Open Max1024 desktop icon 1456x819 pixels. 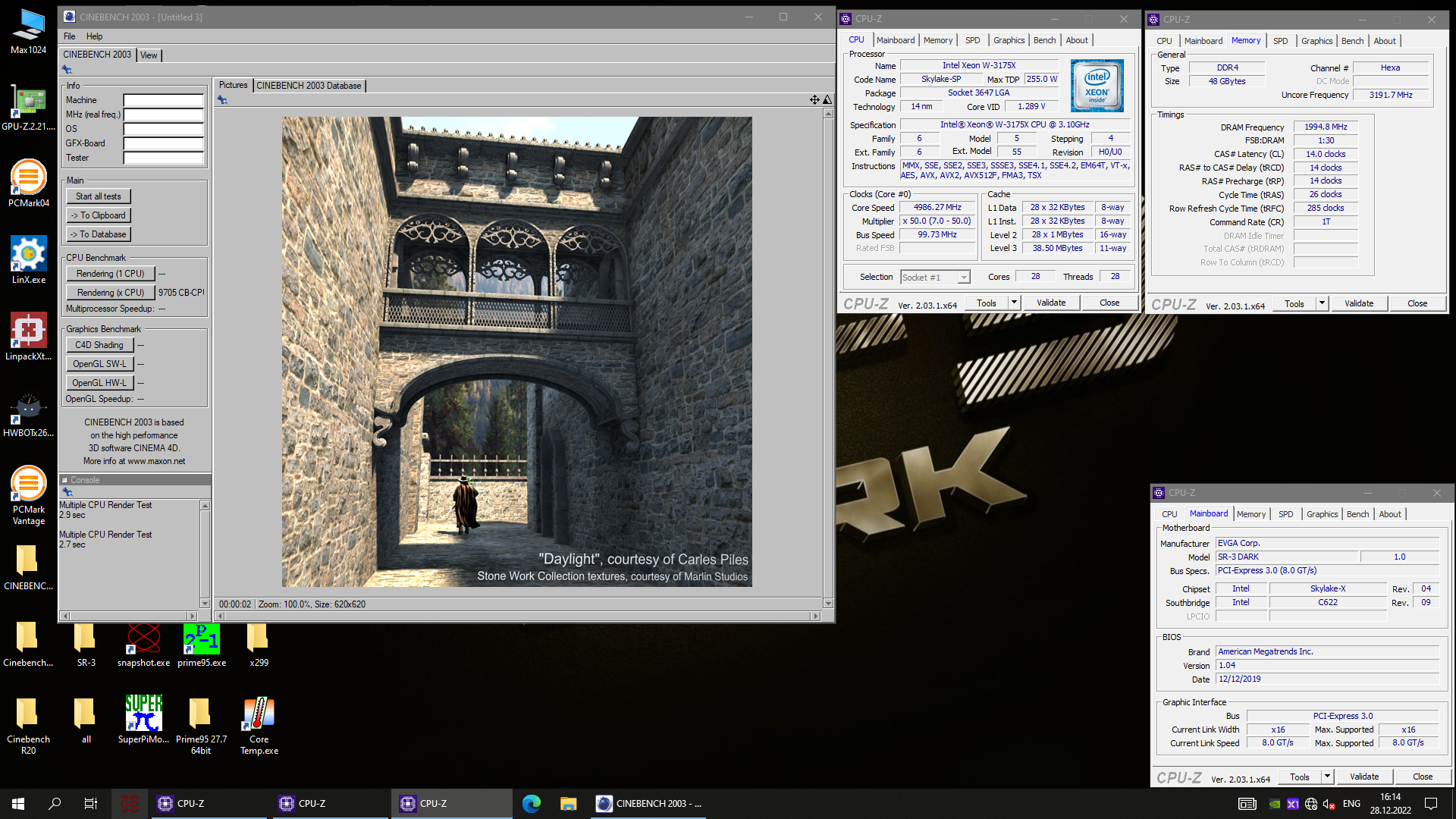[28, 30]
